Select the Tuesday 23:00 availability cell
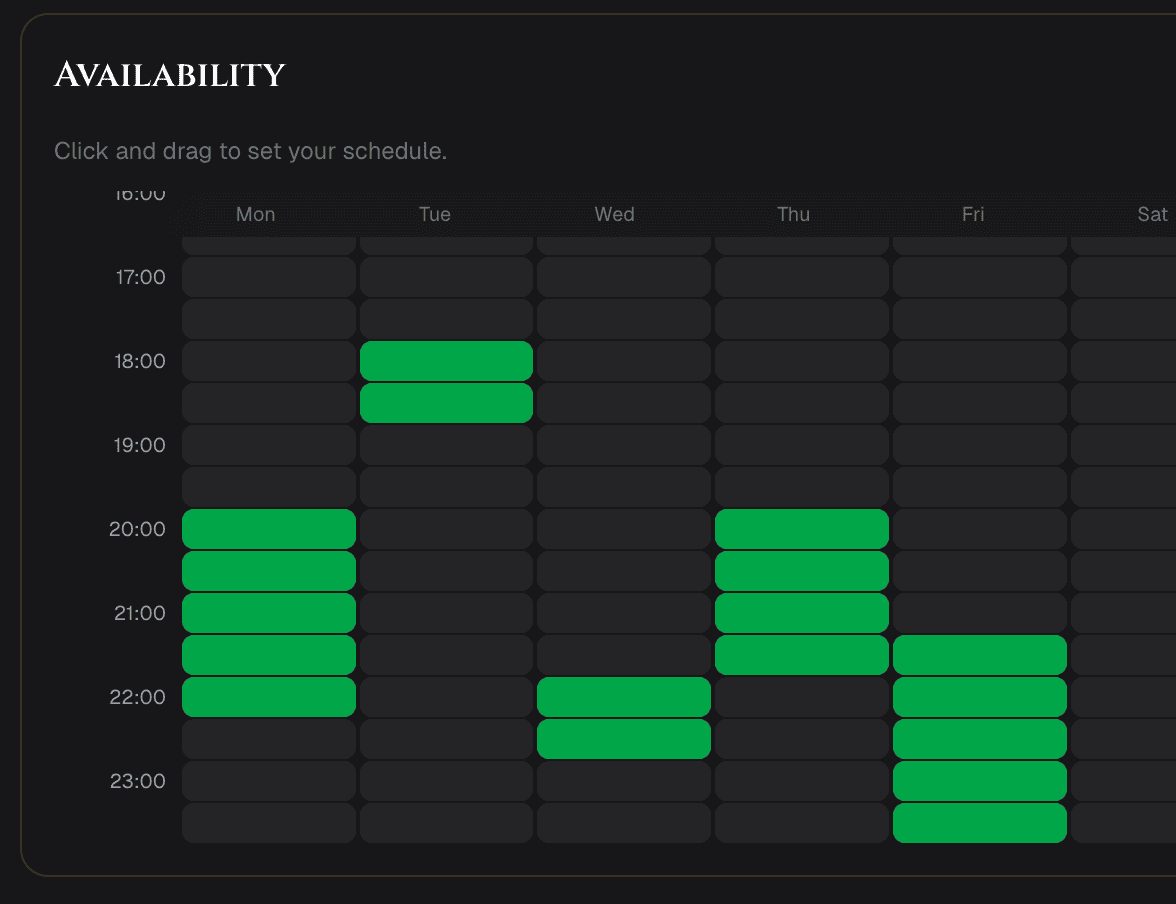1176x904 pixels. coord(446,781)
